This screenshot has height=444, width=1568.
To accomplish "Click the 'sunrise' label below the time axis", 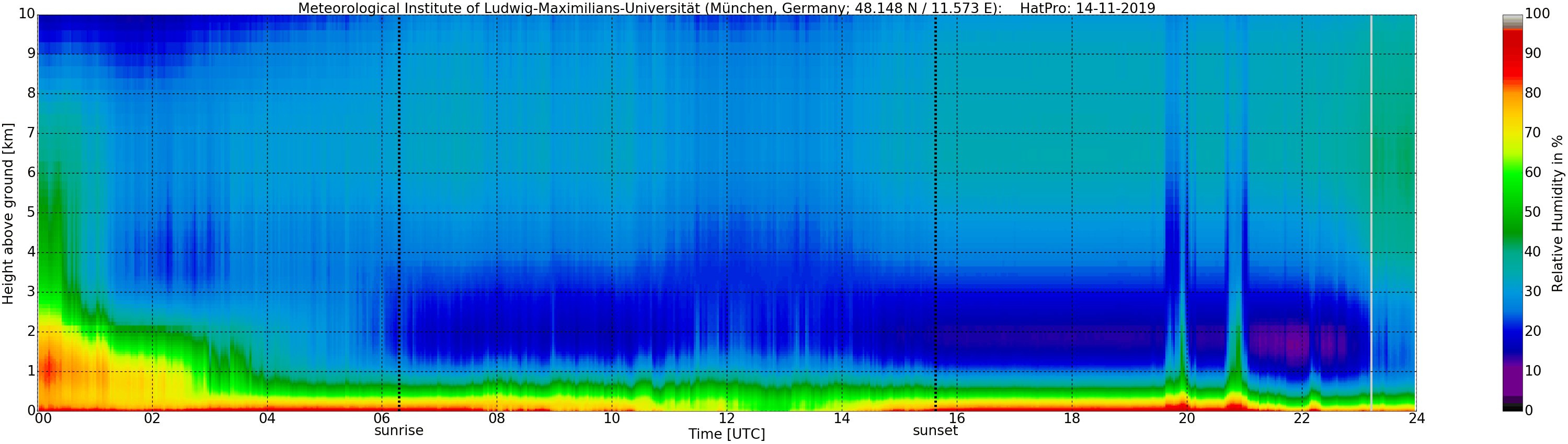I will pyautogui.click(x=399, y=430).
